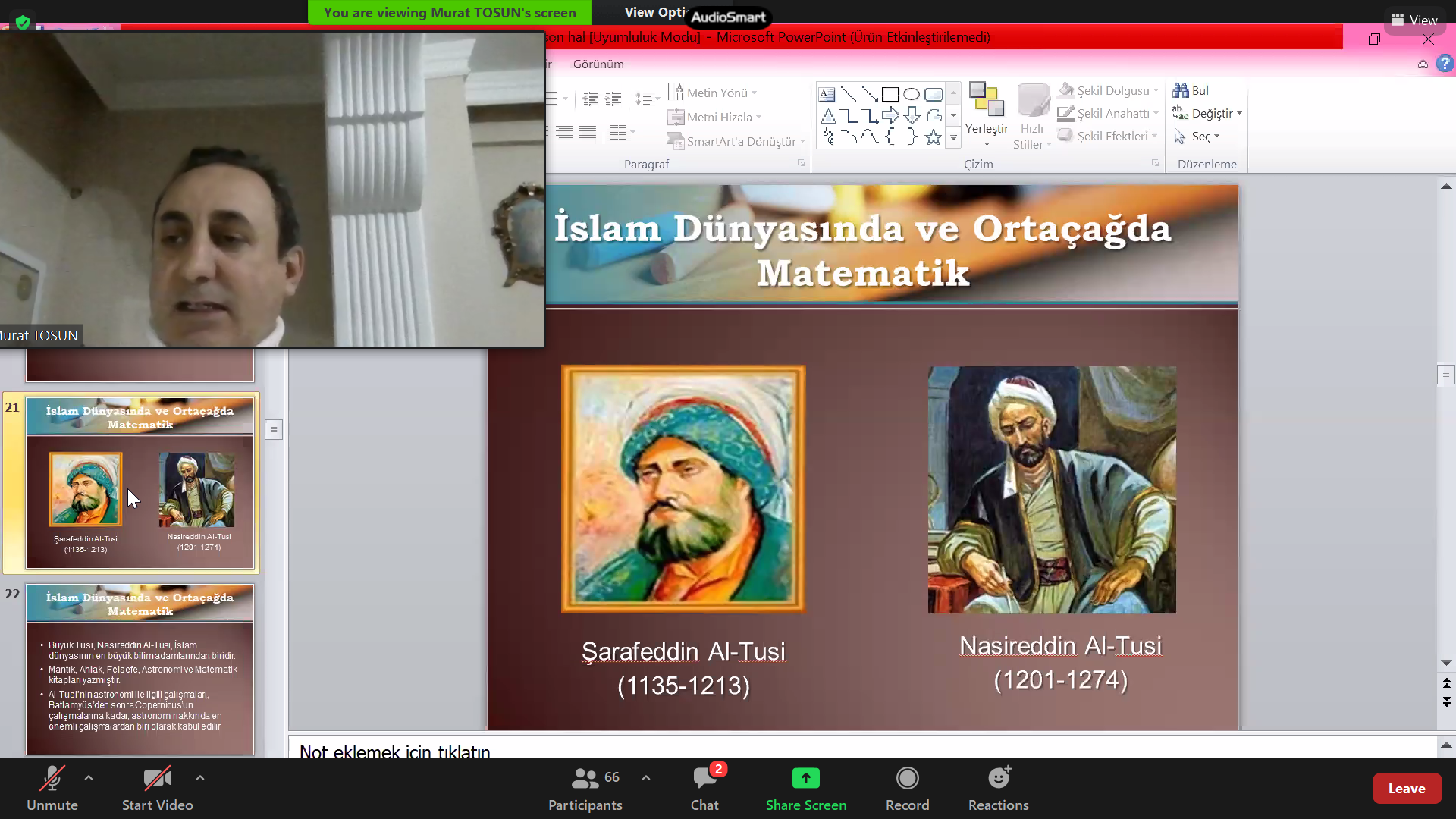Open the Yerleştir (Arrange) dropdown
This screenshot has width=1456, height=819.
point(987,115)
